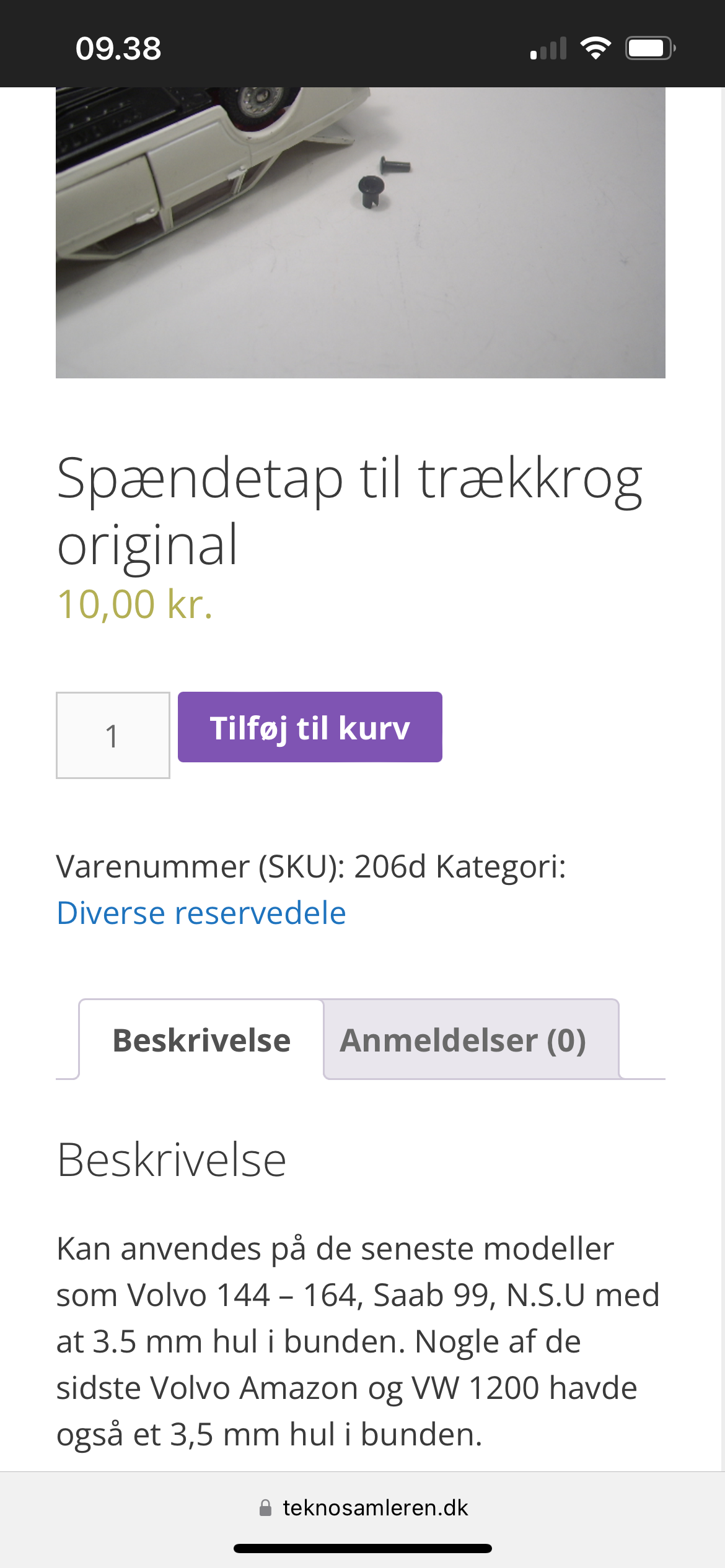Viewport: 725px width, 1568px height.
Task: Tap the teknosamleren.dk address bar
Action: [362, 1507]
